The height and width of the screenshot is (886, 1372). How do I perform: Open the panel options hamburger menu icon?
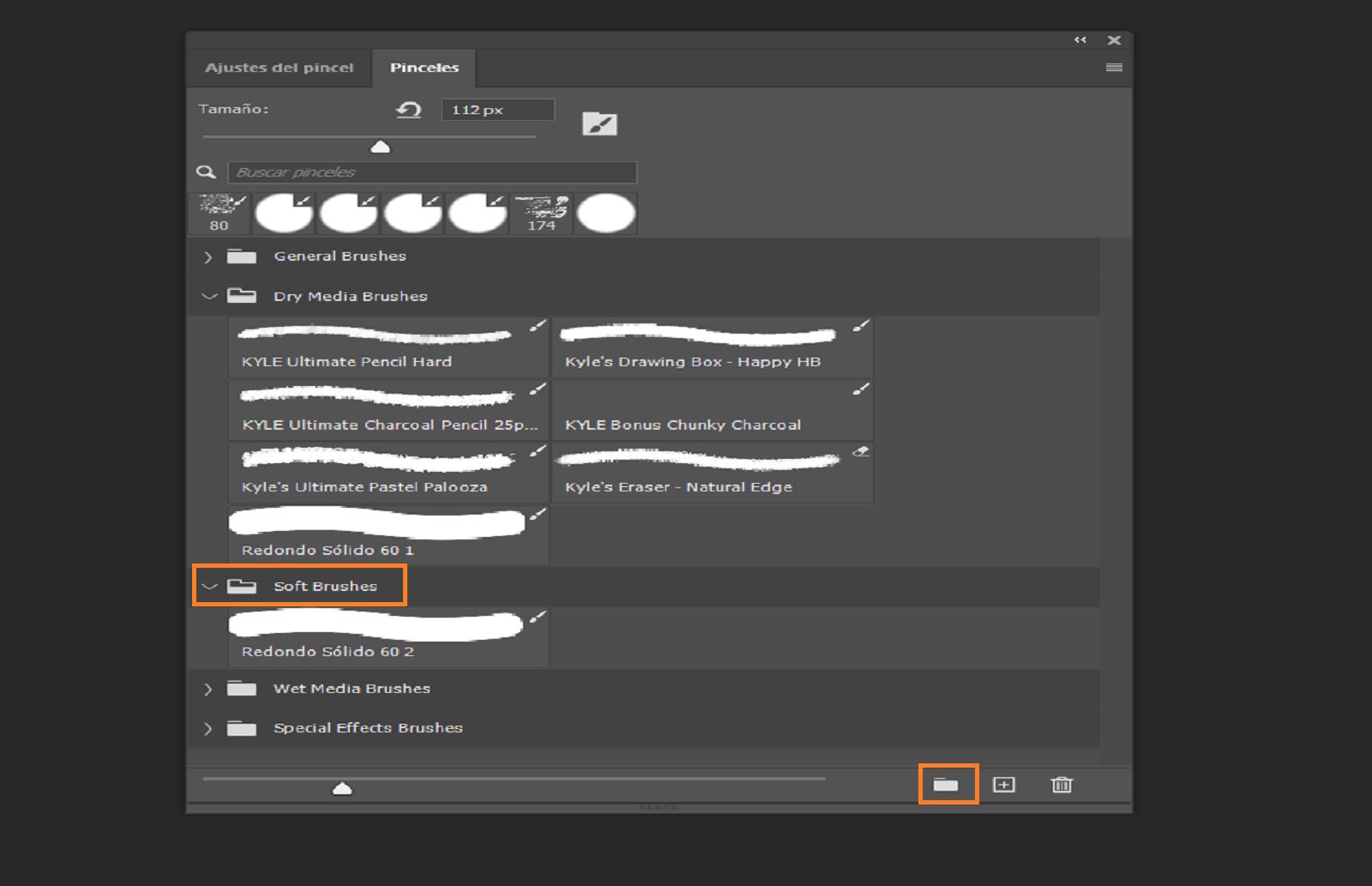tap(1113, 67)
